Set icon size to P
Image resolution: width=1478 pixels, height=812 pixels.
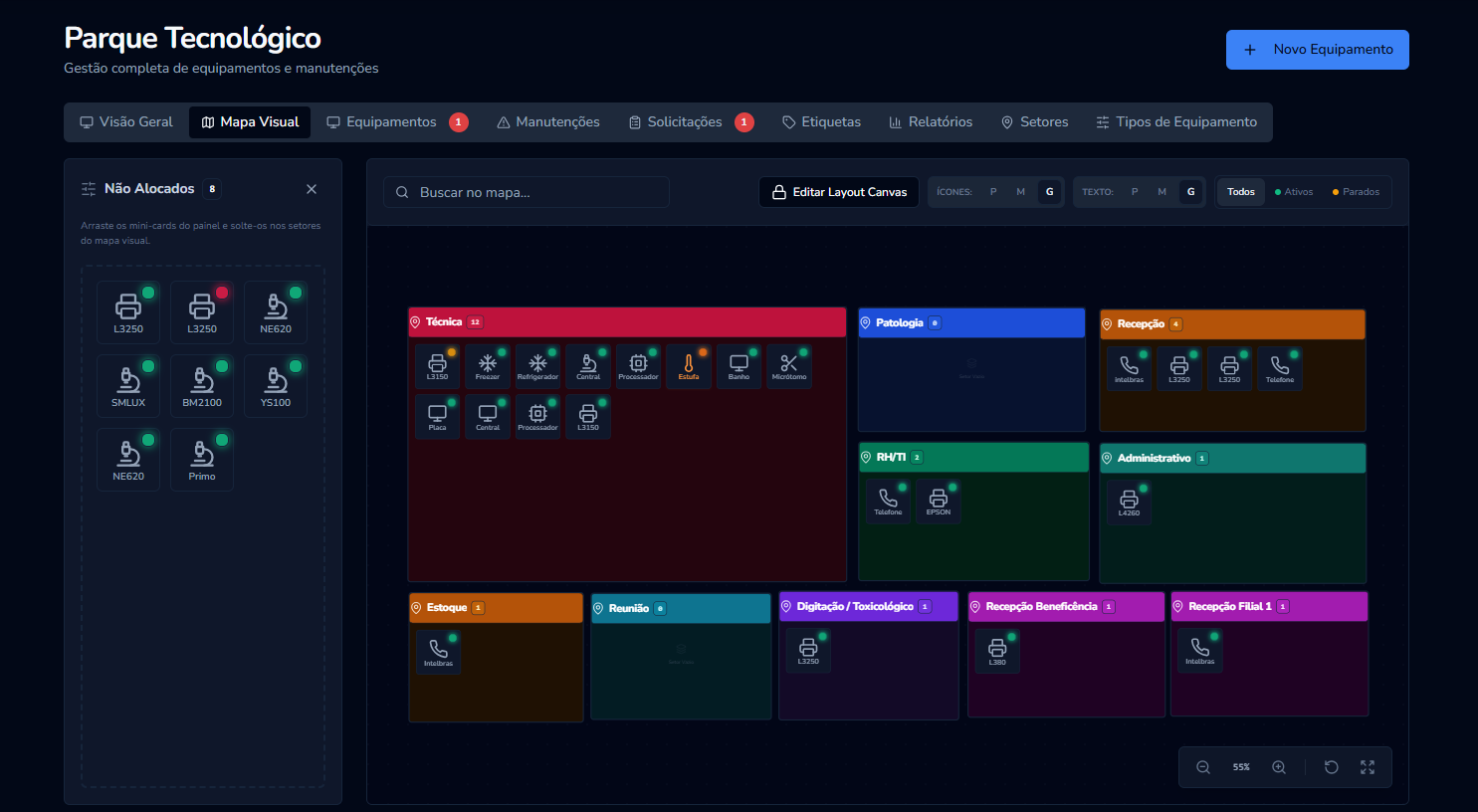(x=993, y=192)
